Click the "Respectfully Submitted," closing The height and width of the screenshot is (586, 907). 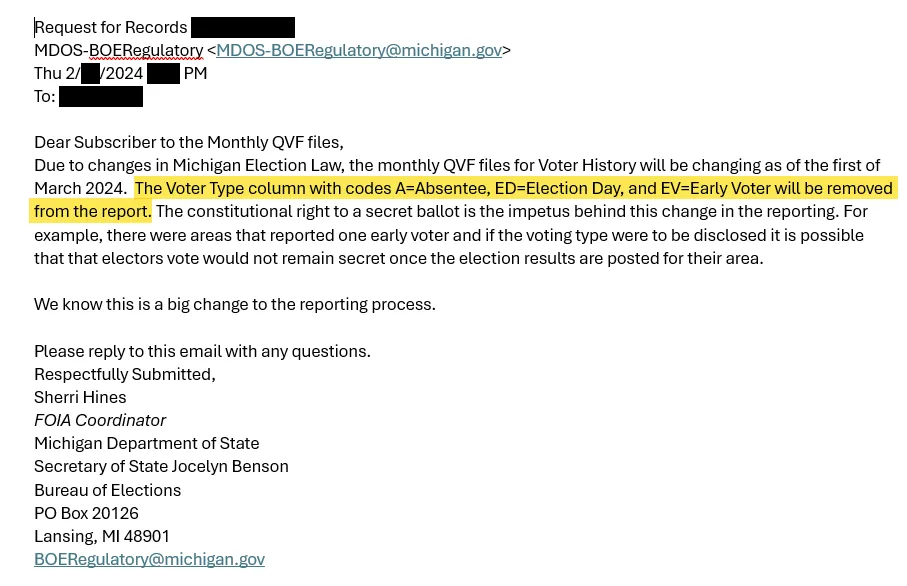tap(124, 374)
